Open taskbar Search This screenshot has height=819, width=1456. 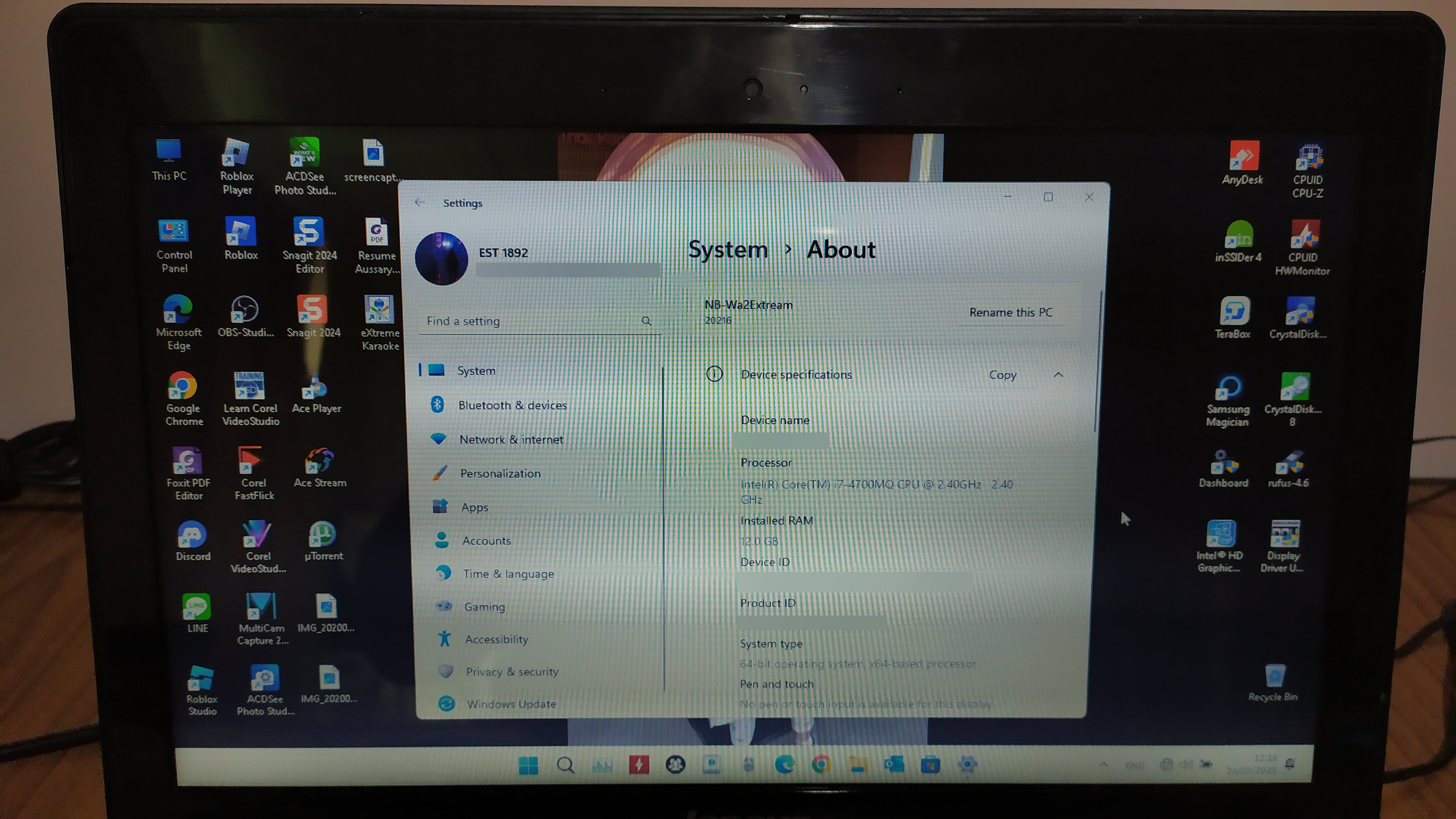565,765
